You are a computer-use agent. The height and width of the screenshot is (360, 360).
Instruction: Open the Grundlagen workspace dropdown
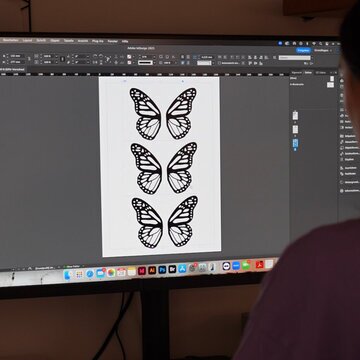(x=323, y=50)
